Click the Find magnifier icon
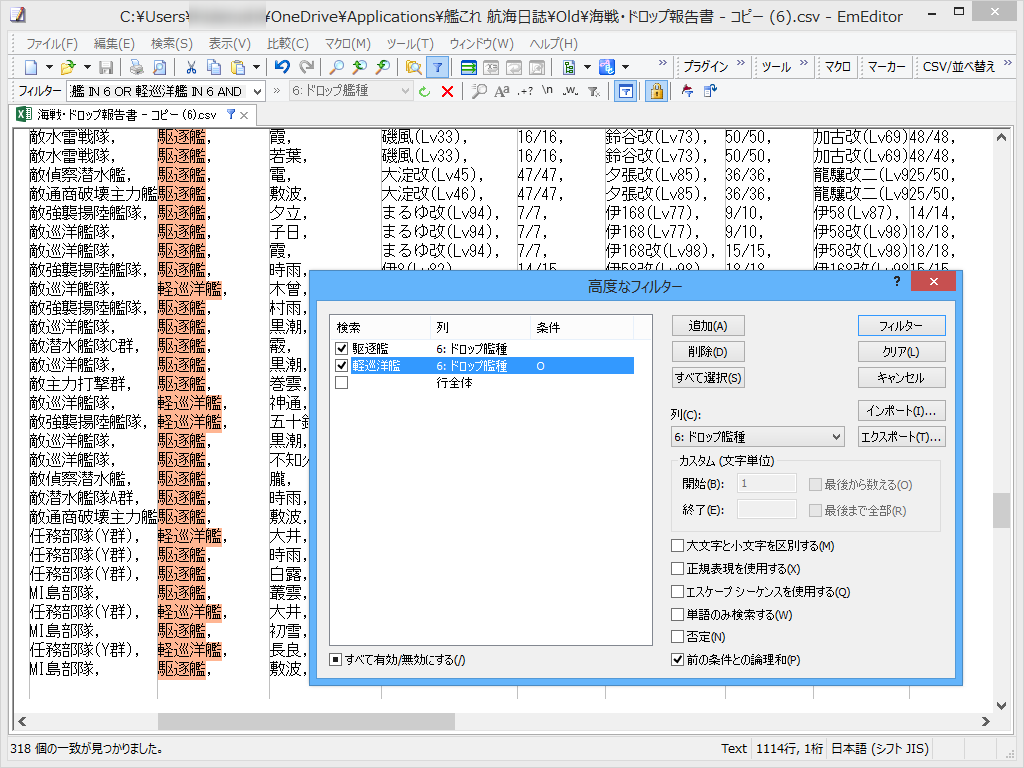Screen dimensions: 1024x768 coord(336,67)
